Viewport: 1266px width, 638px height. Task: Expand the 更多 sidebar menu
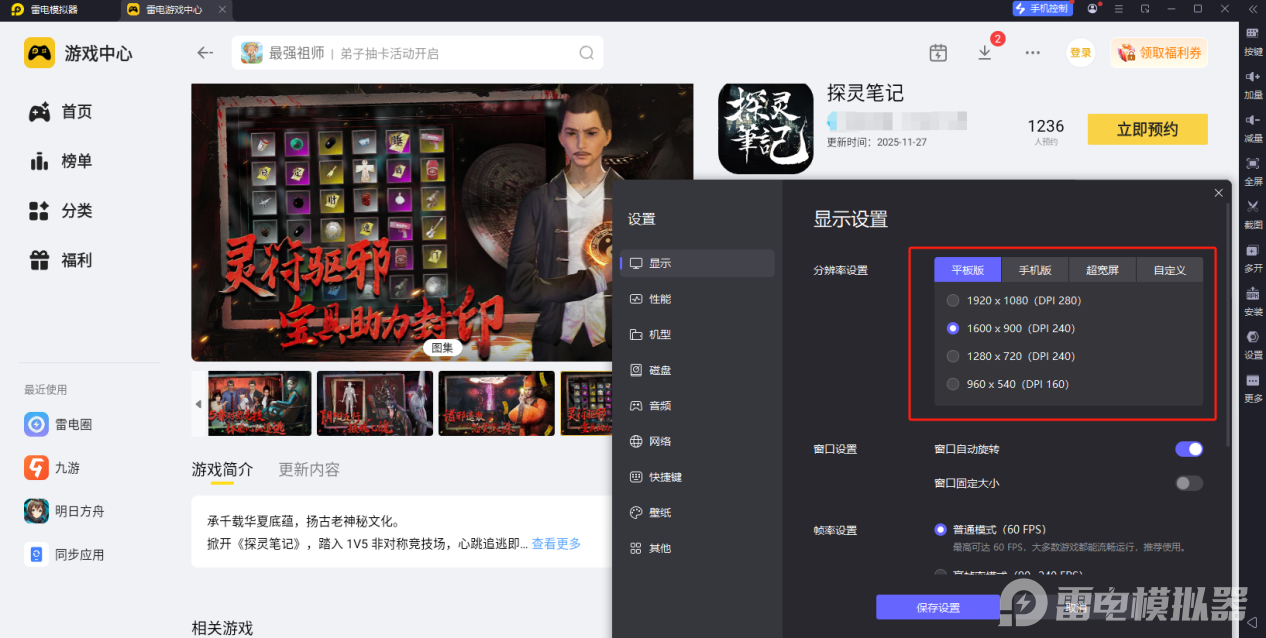tap(1253, 387)
